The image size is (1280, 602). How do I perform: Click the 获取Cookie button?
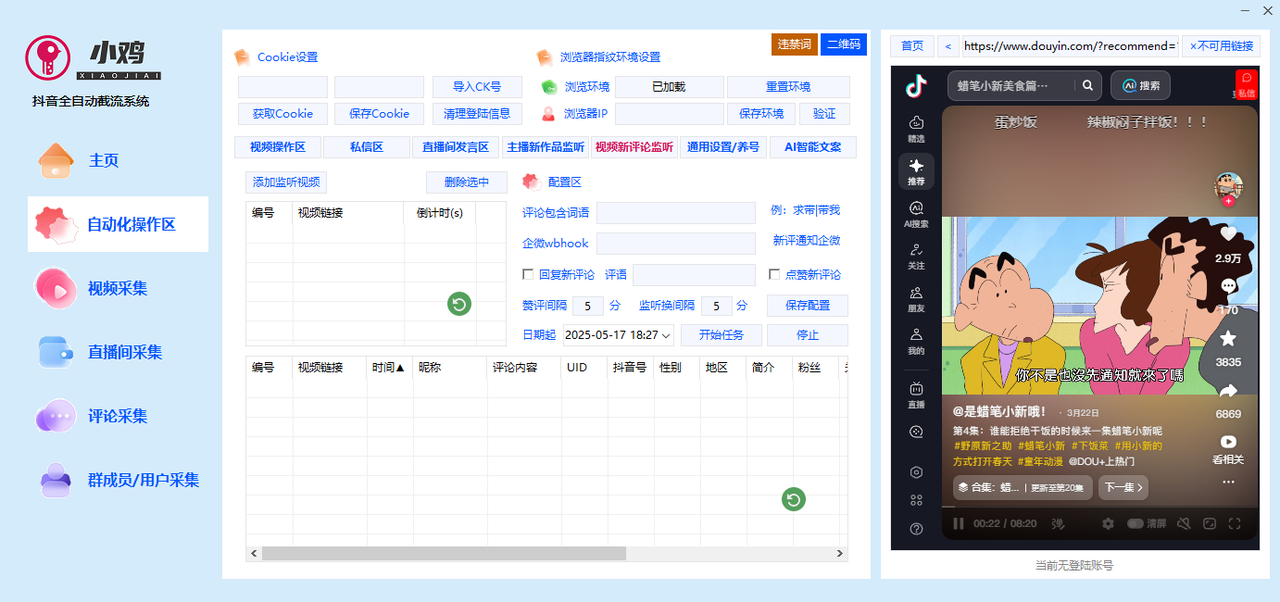tap(282, 114)
